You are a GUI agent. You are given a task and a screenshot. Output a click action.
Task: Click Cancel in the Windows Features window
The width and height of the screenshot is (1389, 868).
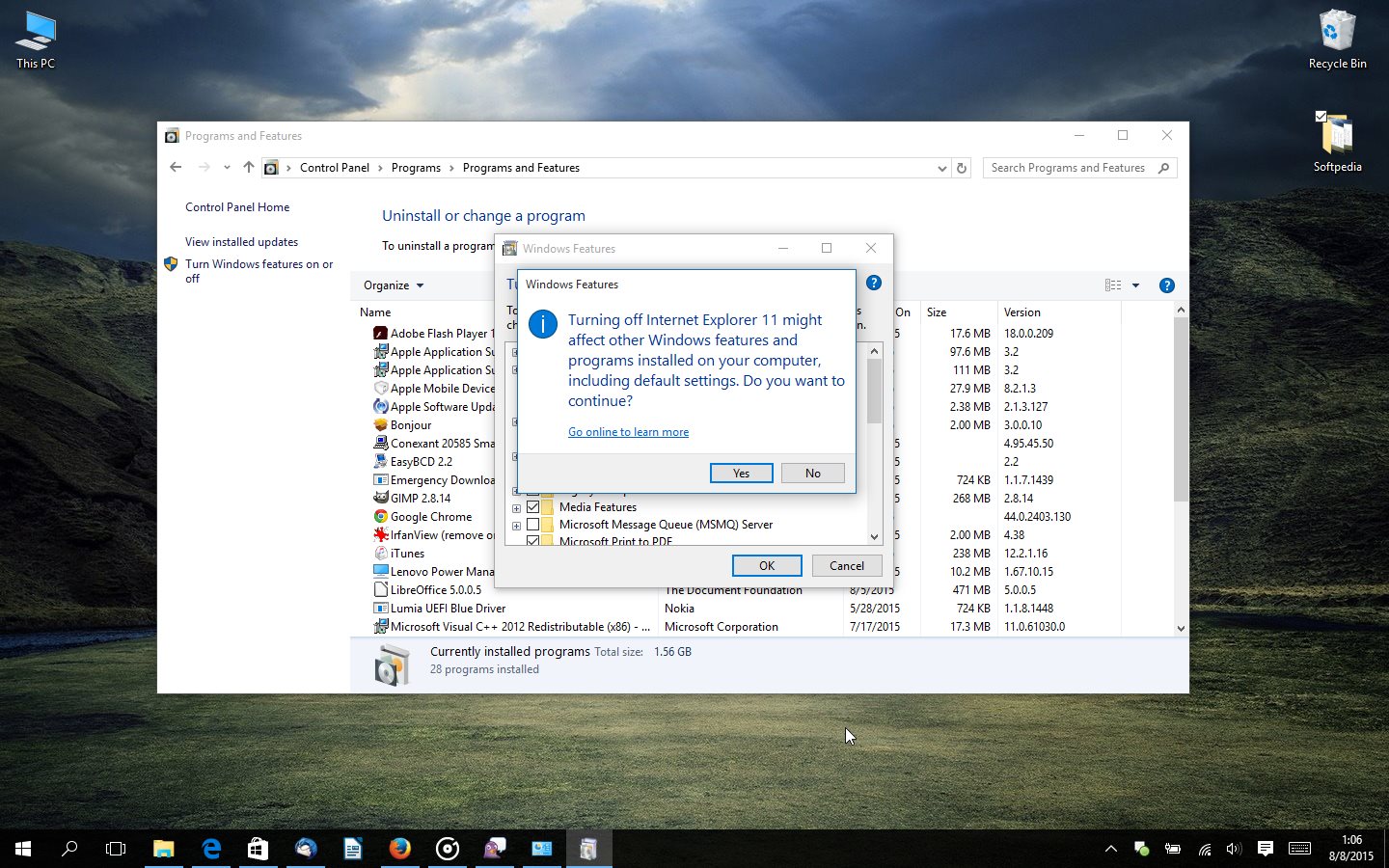(x=847, y=566)
